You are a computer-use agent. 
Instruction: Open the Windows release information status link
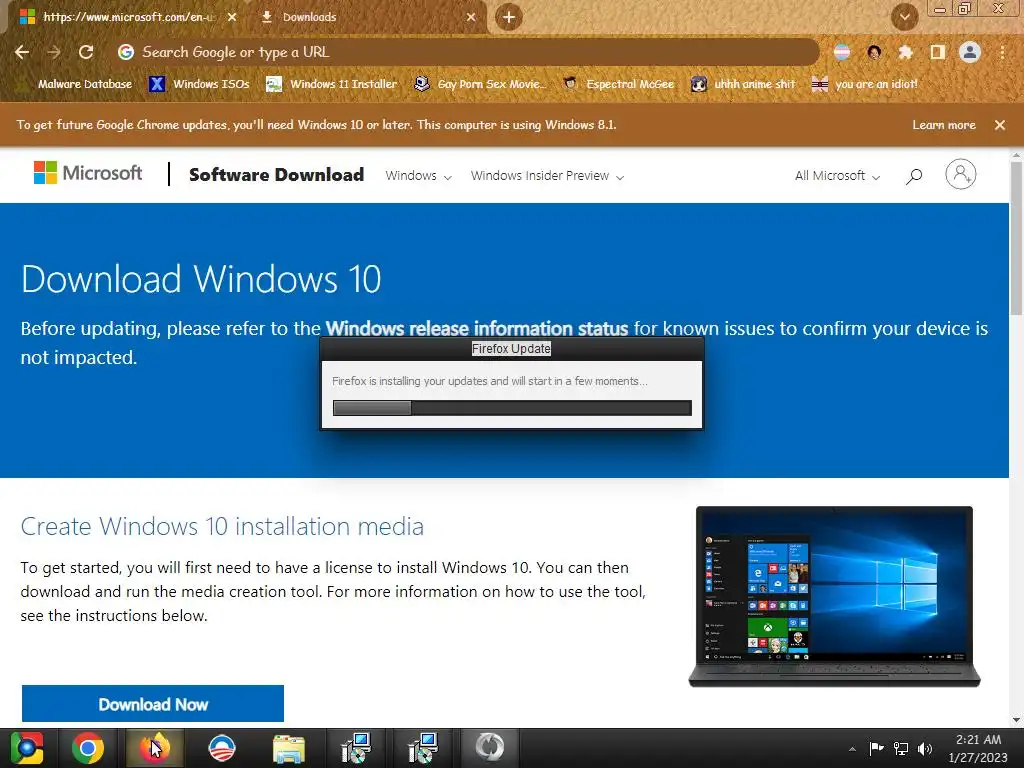(x=477, y=328)
